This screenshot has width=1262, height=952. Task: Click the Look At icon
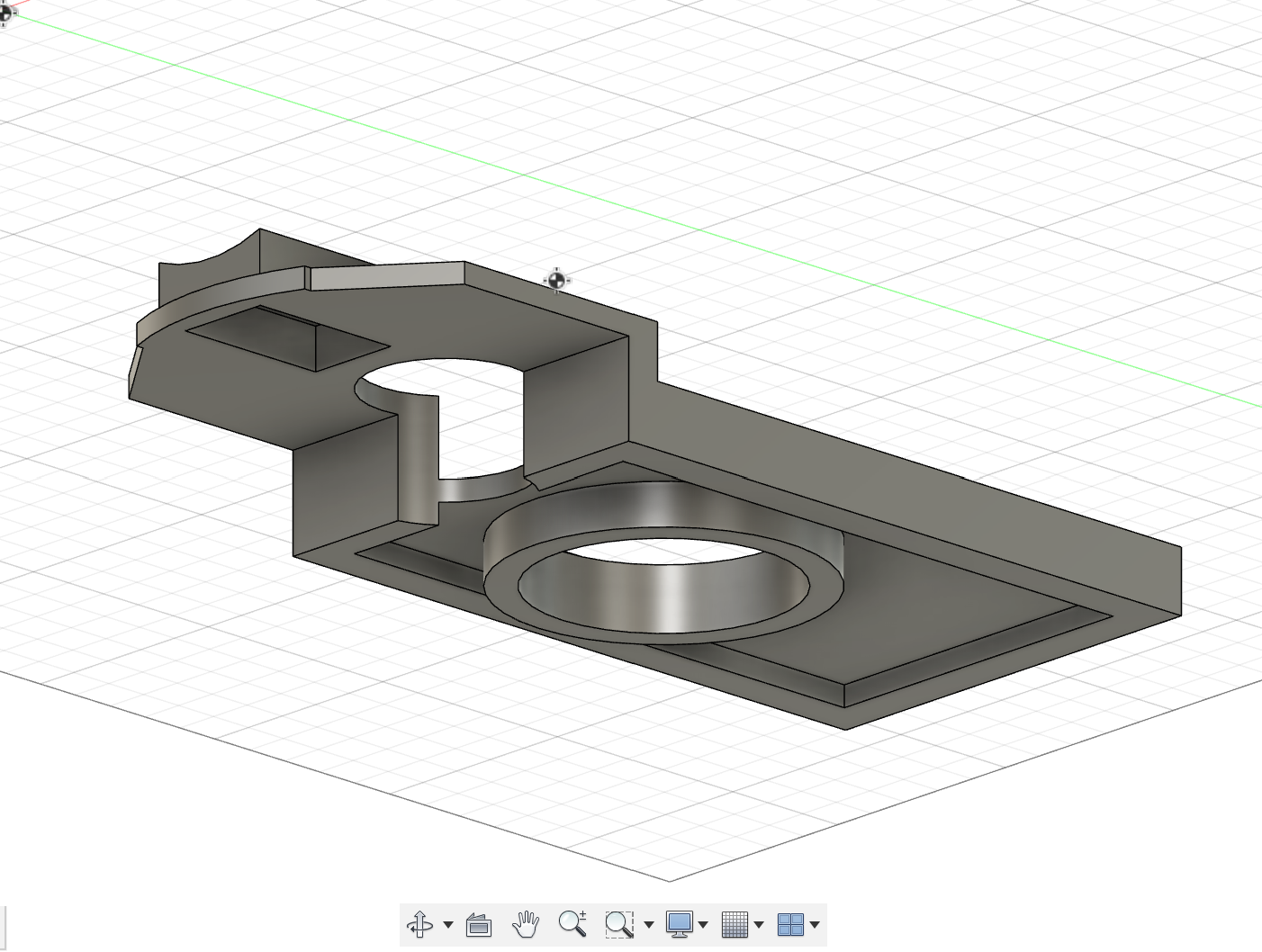479,924
